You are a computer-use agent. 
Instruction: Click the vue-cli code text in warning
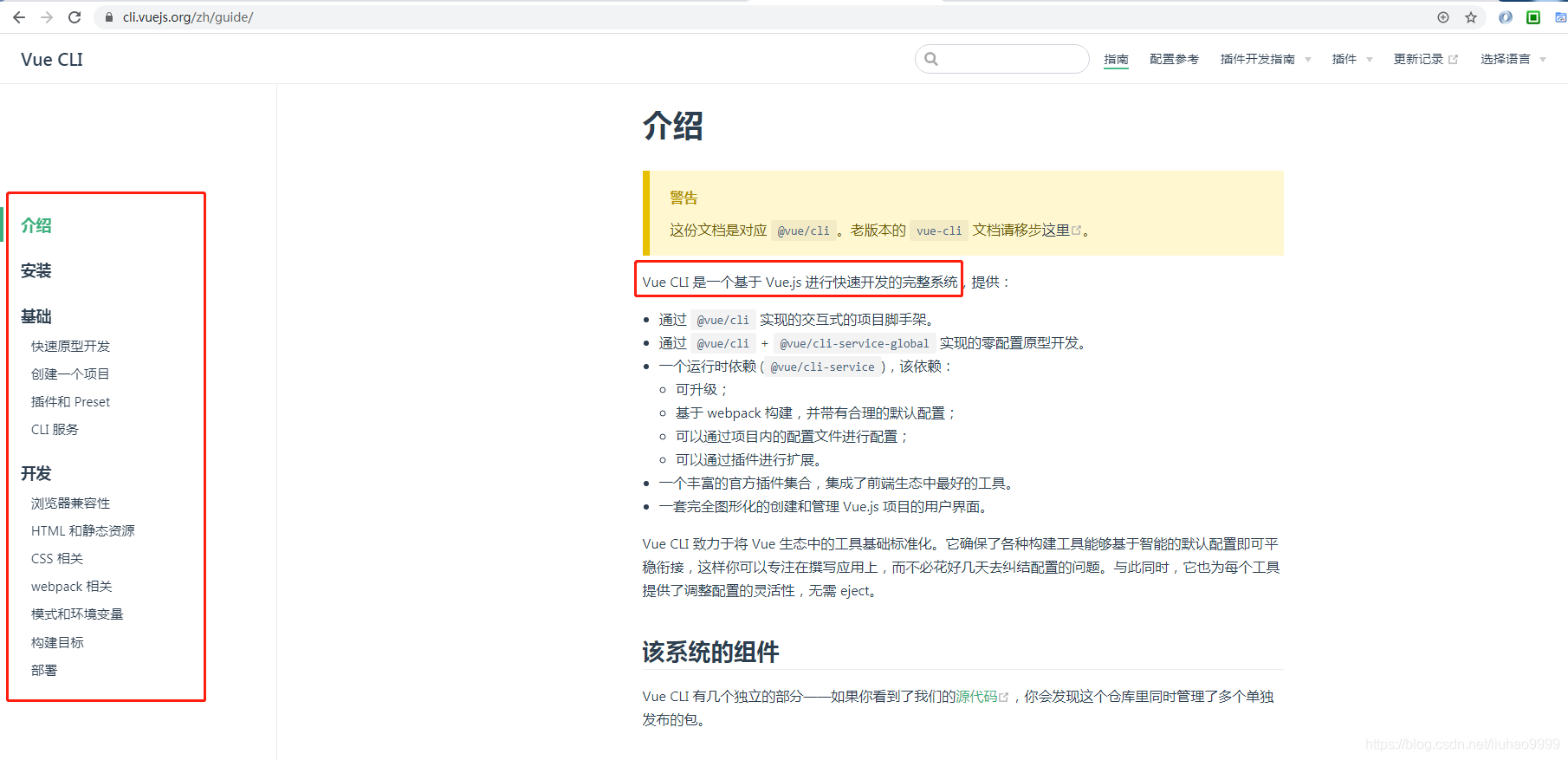(939, 231)
